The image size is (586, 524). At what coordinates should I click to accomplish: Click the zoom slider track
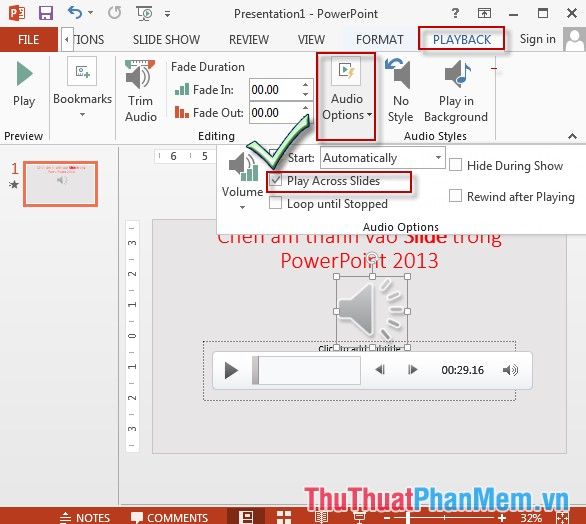[445, 518]
